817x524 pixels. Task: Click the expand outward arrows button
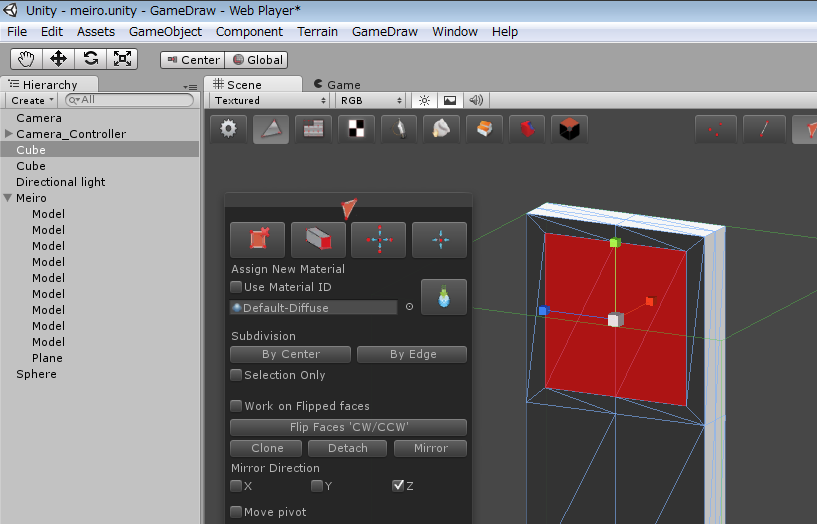click(x=379, y=240)
